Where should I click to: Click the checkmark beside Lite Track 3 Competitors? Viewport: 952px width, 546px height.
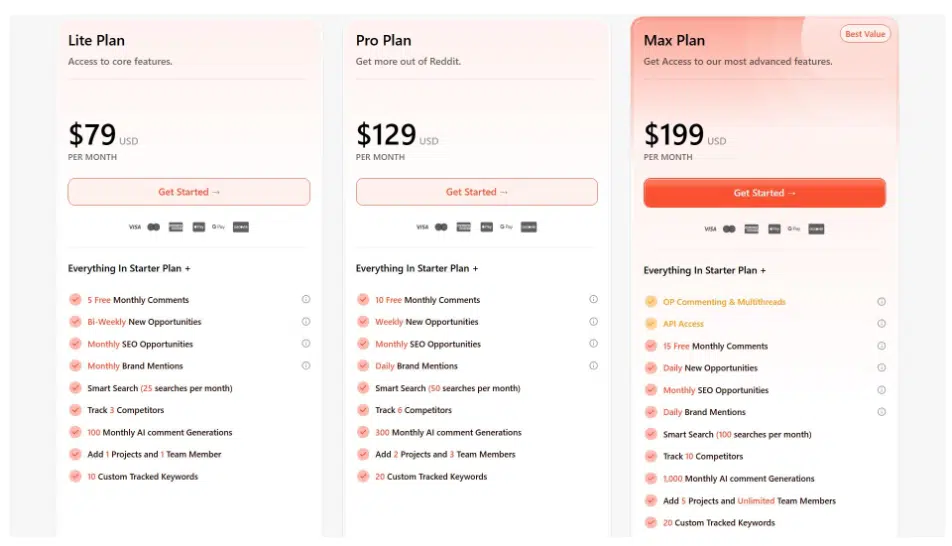click(x=75, y=410)
